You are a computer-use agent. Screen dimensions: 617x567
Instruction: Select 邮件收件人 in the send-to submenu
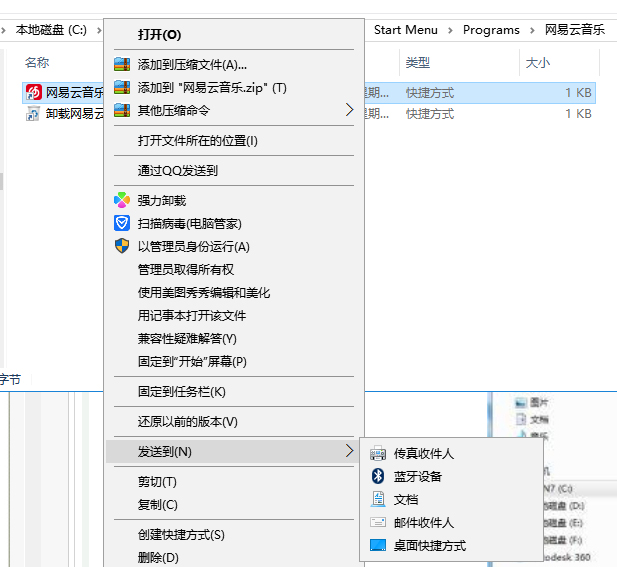(x=451, y=522)
